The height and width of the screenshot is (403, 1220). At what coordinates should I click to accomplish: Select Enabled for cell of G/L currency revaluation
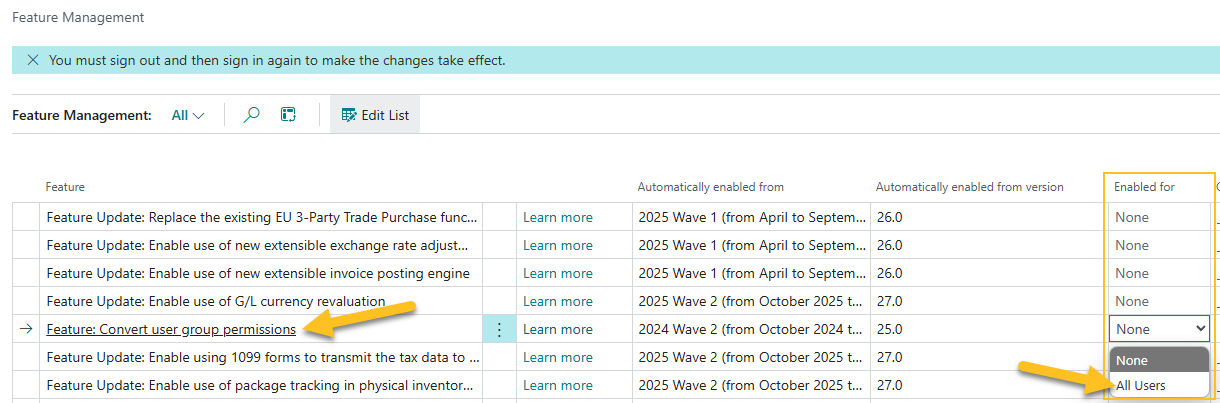tap(1158, 301)
